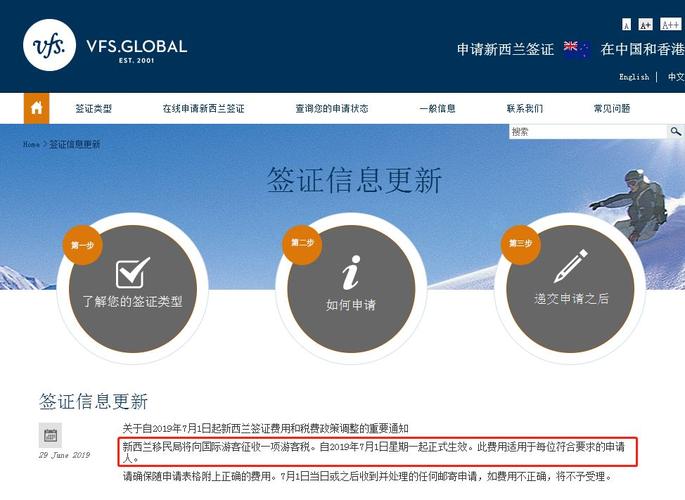
Task: Click the paragraph starting 新西兰移民局将向国际游客
Action: 374,452
